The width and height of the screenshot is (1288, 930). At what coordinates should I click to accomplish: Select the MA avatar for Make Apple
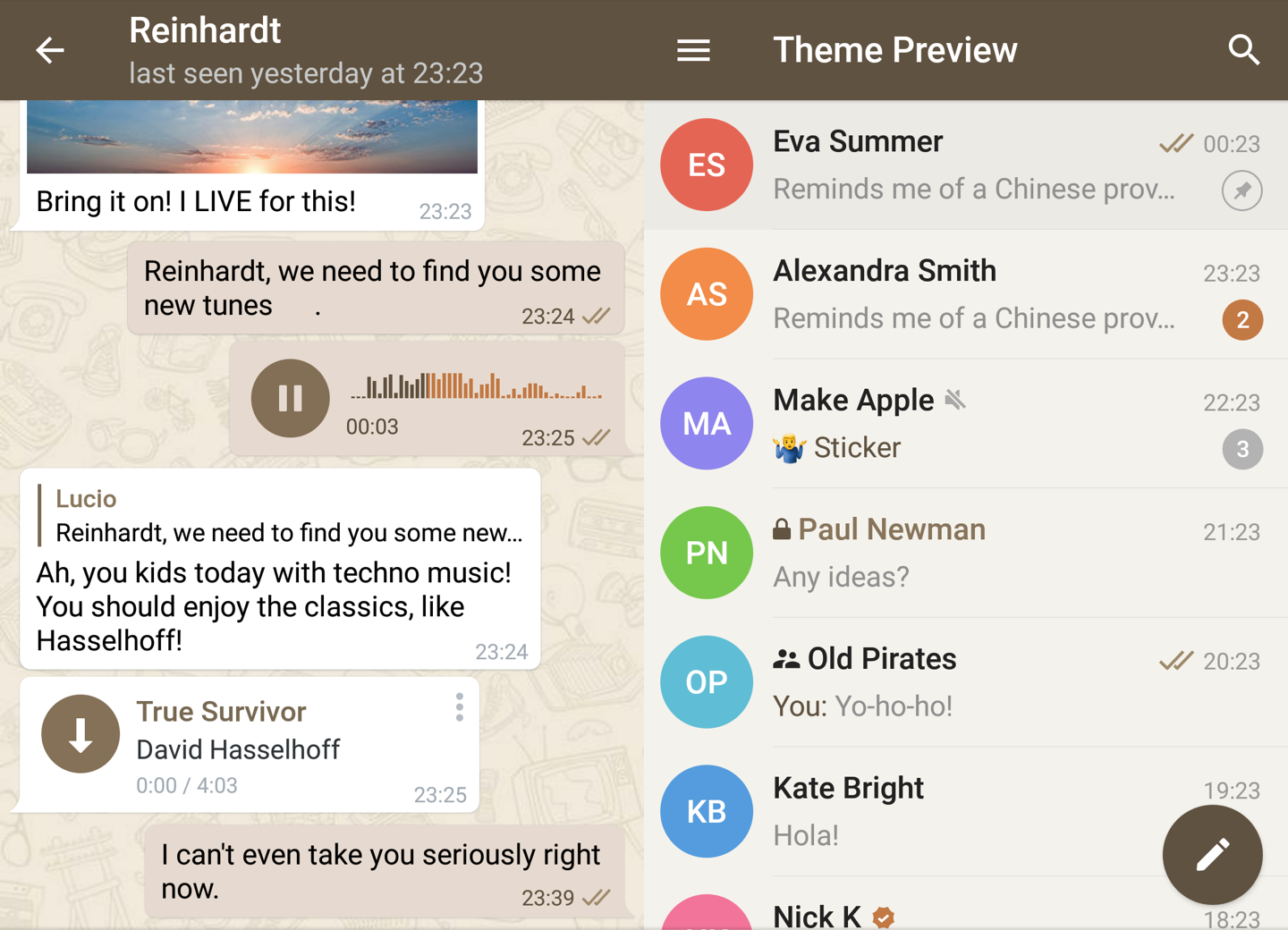(x=707, y=423)
